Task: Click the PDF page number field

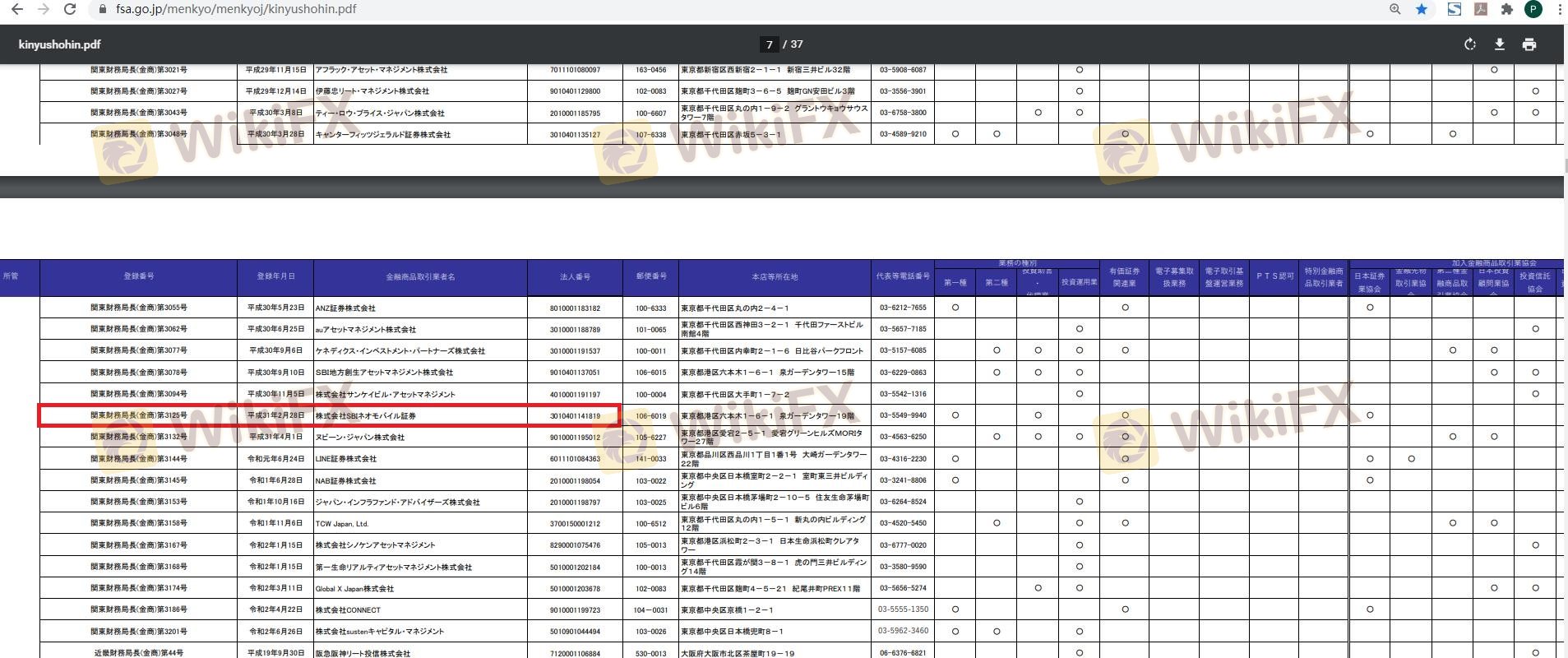Action: point(769,44)
